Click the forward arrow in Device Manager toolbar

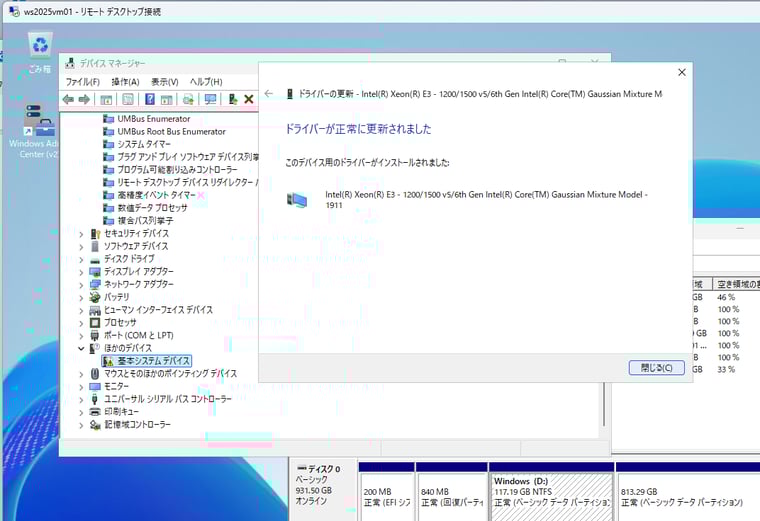click(x=84, y=99)
